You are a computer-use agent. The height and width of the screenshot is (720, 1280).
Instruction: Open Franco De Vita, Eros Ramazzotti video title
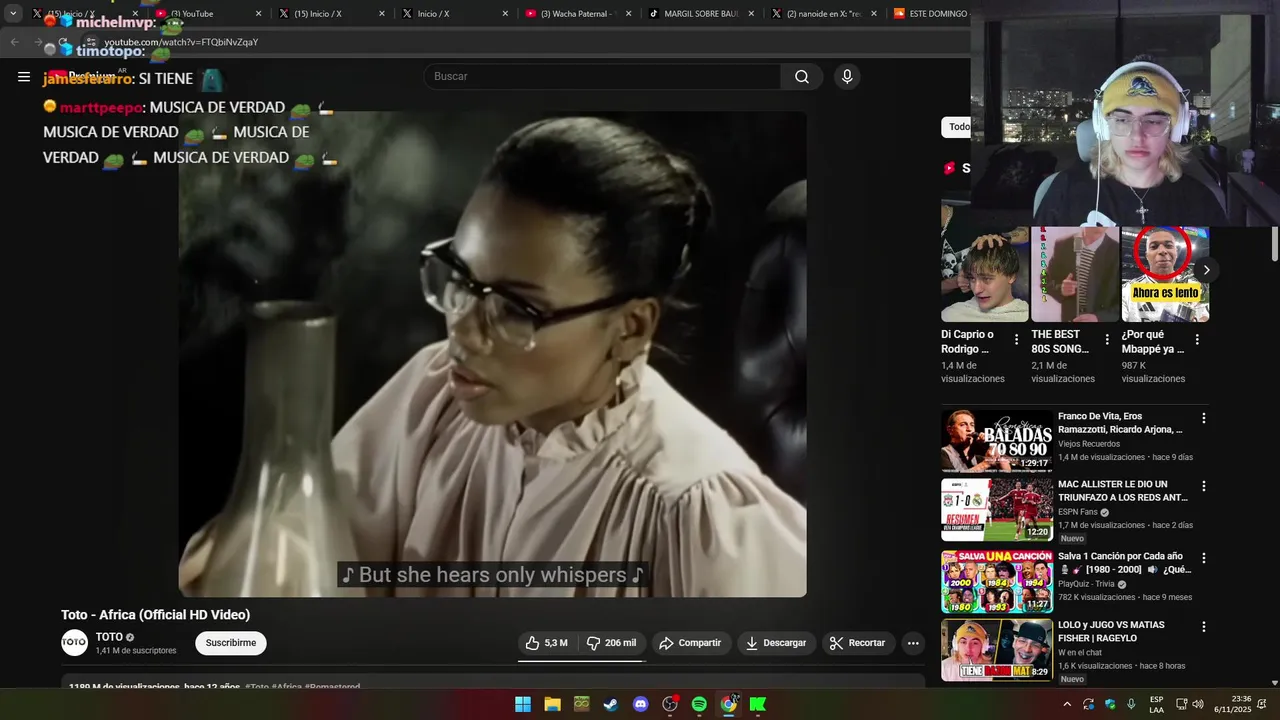(x=1121, y=422)
